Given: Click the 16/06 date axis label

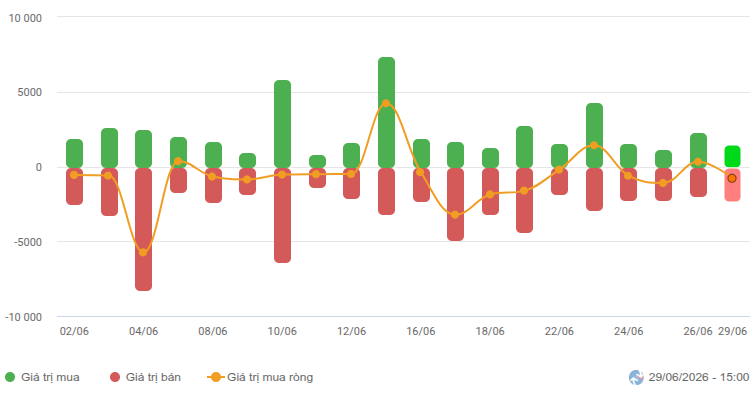Looking at the screenshot, I should 421,331.
